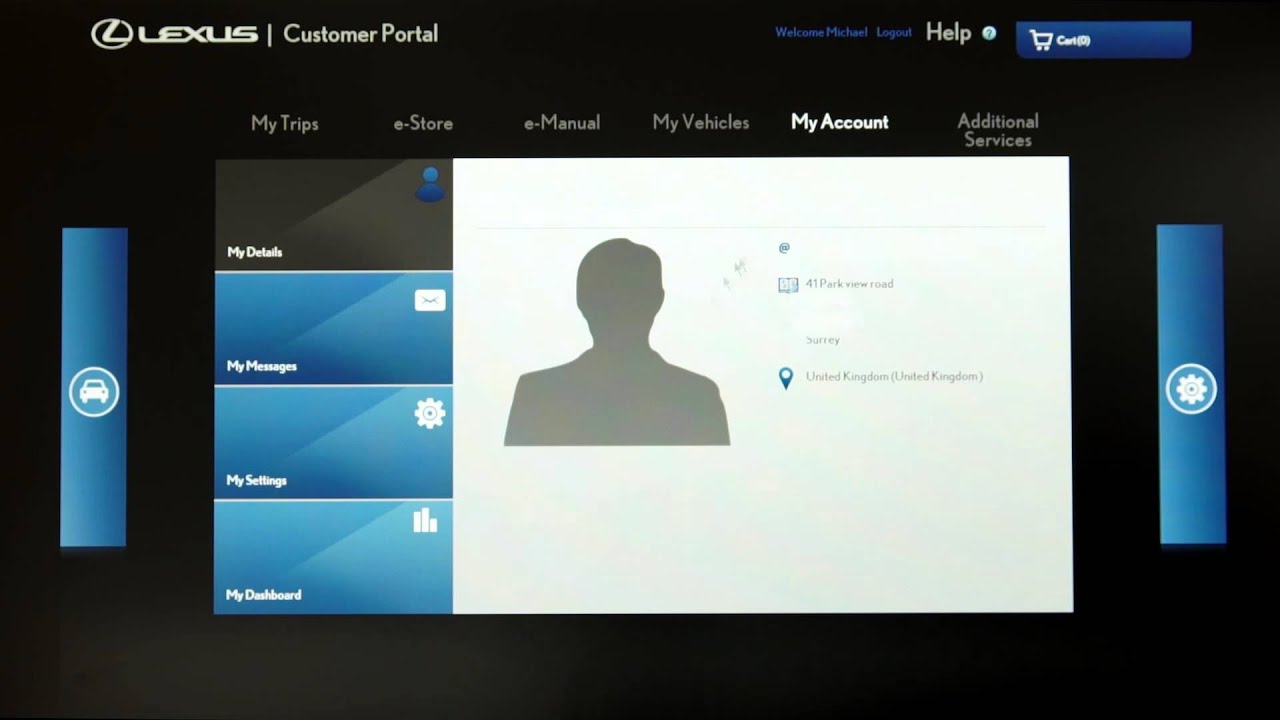Click the shopping cart icon
This screenshot has width=1280, height=720.
(x=1041, y=40)
